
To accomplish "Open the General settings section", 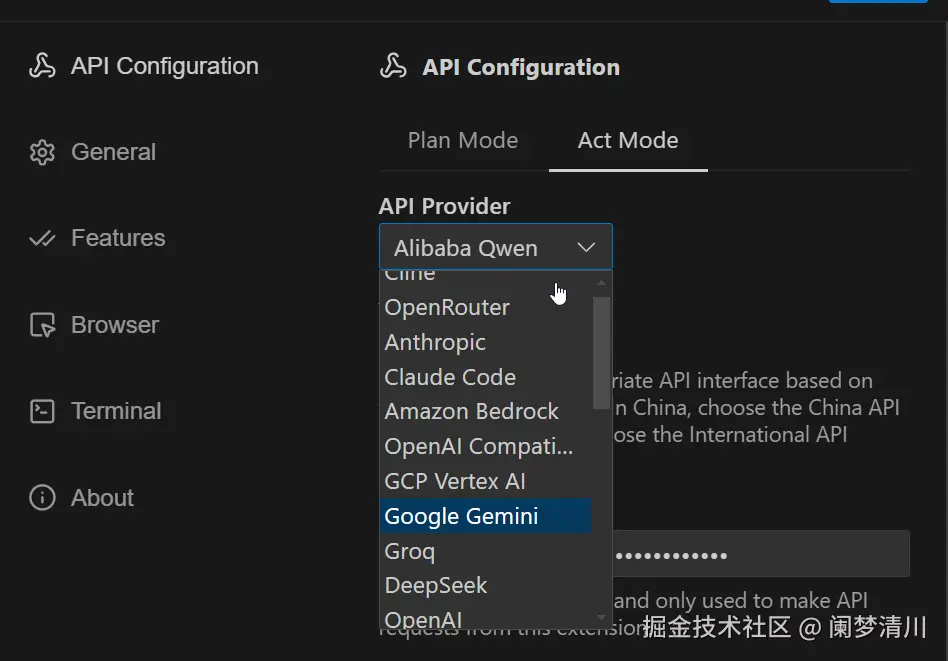I will pyautogui.click(x=93, y=152).
